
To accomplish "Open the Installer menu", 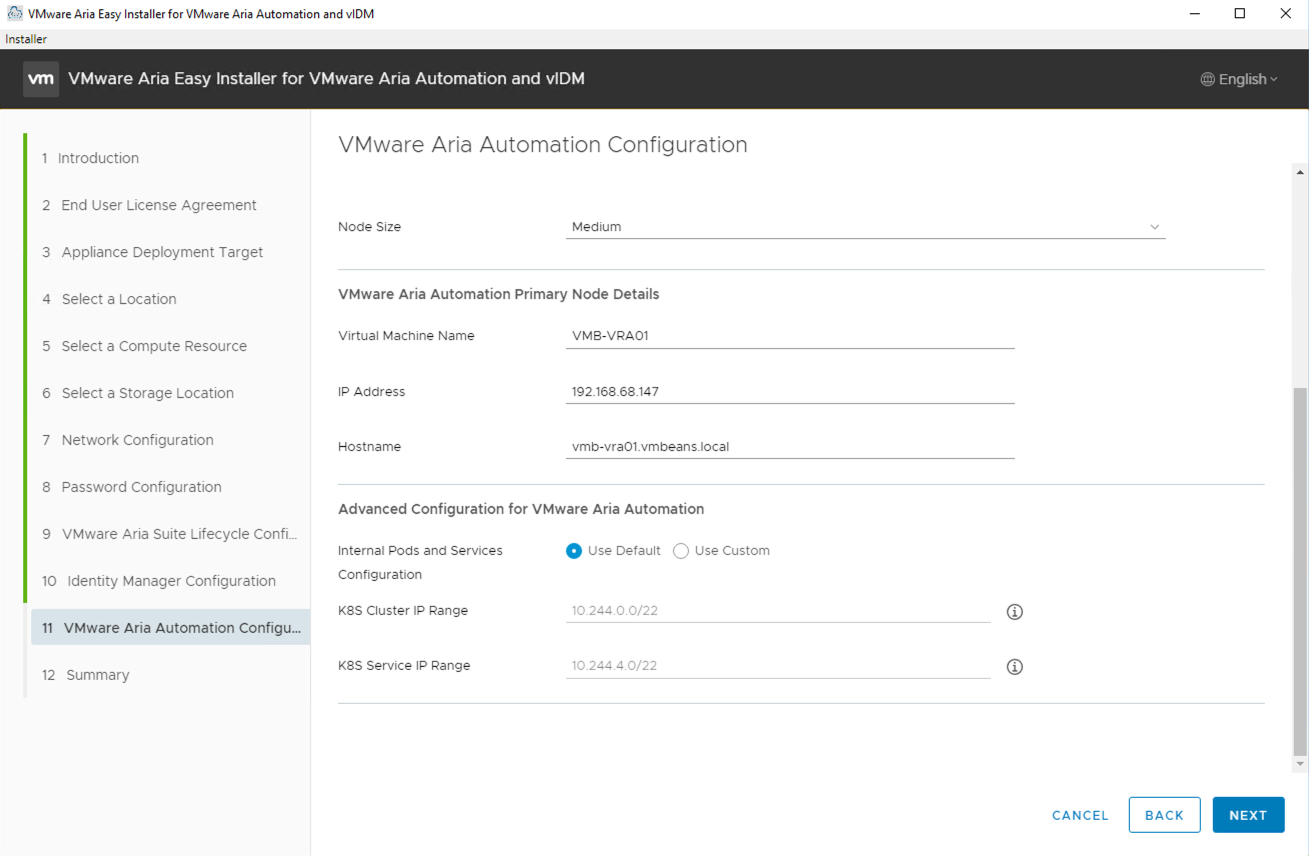I will coord(26,39).
